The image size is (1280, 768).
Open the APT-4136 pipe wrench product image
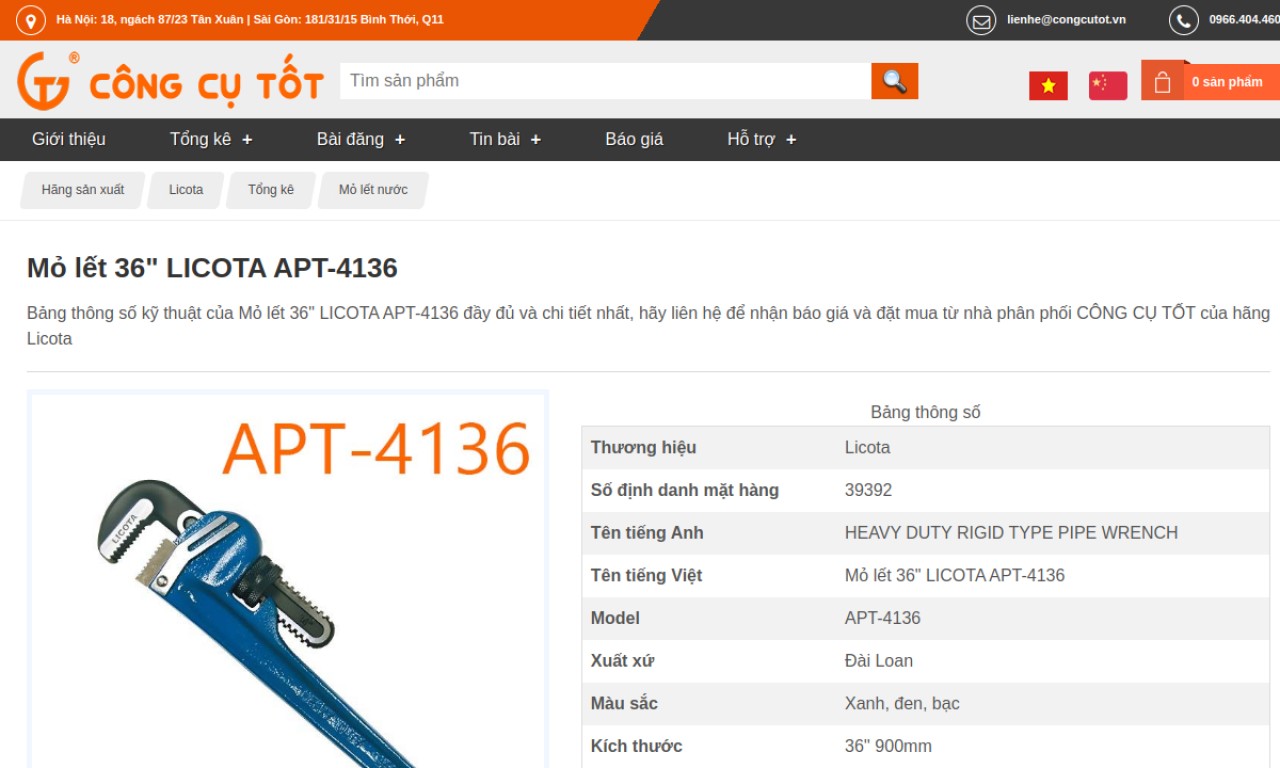tap(288, 580)
